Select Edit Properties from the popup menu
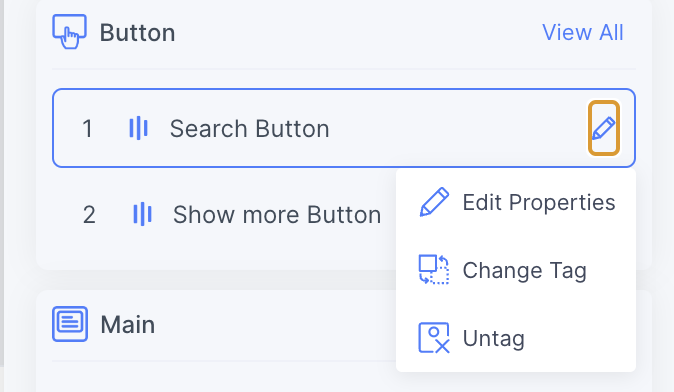The image size is (674, 392). click(x=516, y=202)
